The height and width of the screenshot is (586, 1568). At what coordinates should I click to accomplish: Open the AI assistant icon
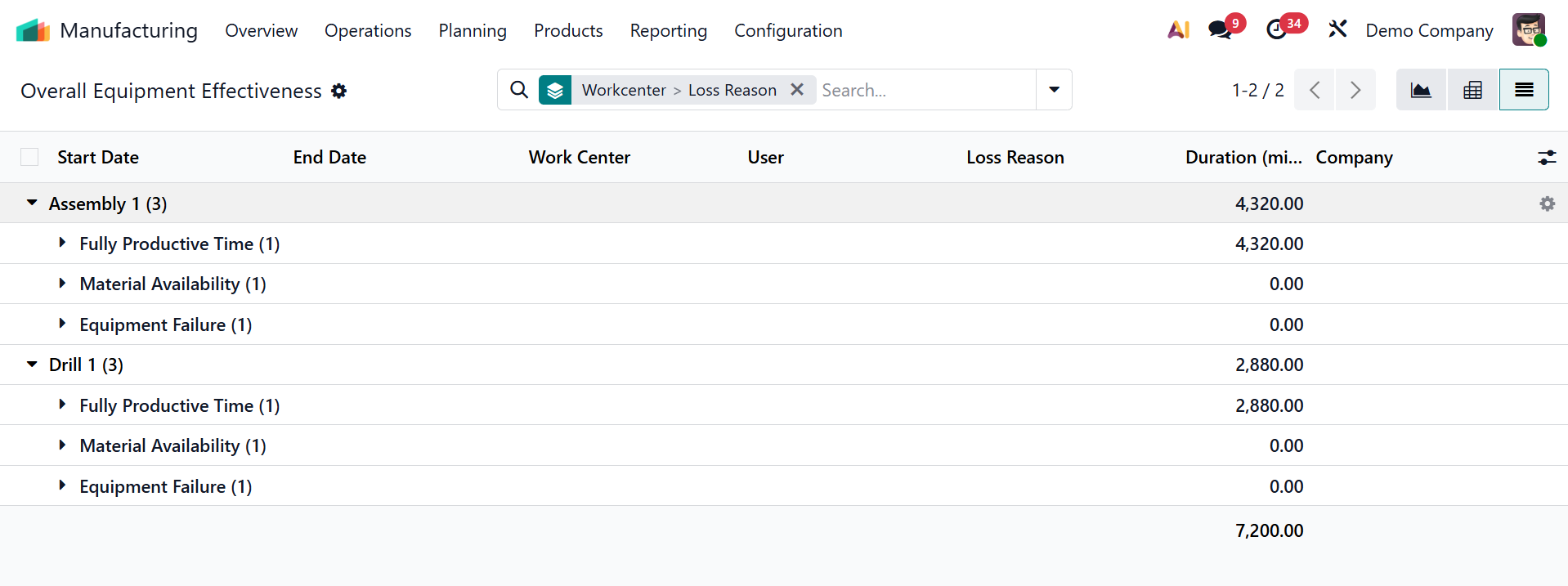[1178, 30]
